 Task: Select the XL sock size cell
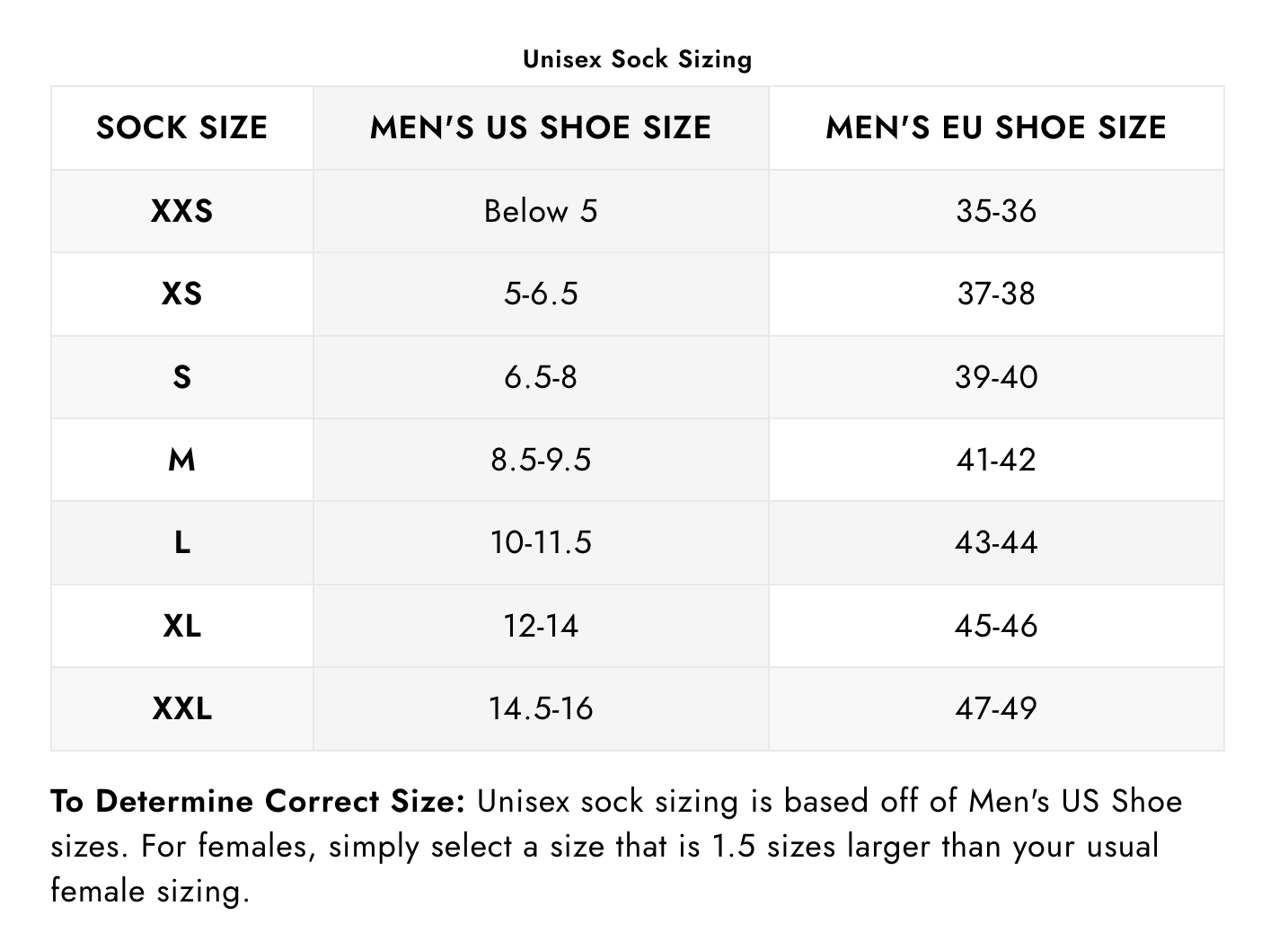[x=181, y=626]
